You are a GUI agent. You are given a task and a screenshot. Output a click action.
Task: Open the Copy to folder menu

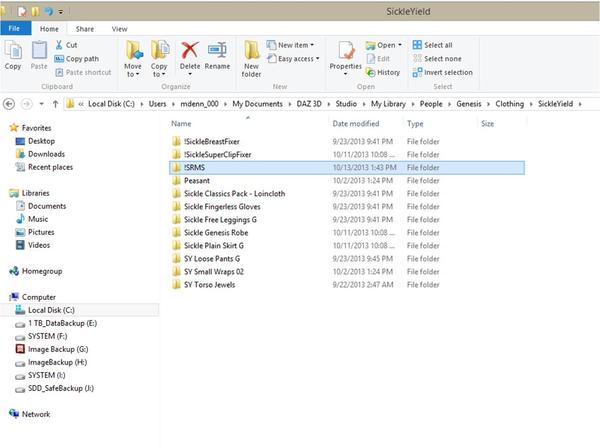point(159,59)
